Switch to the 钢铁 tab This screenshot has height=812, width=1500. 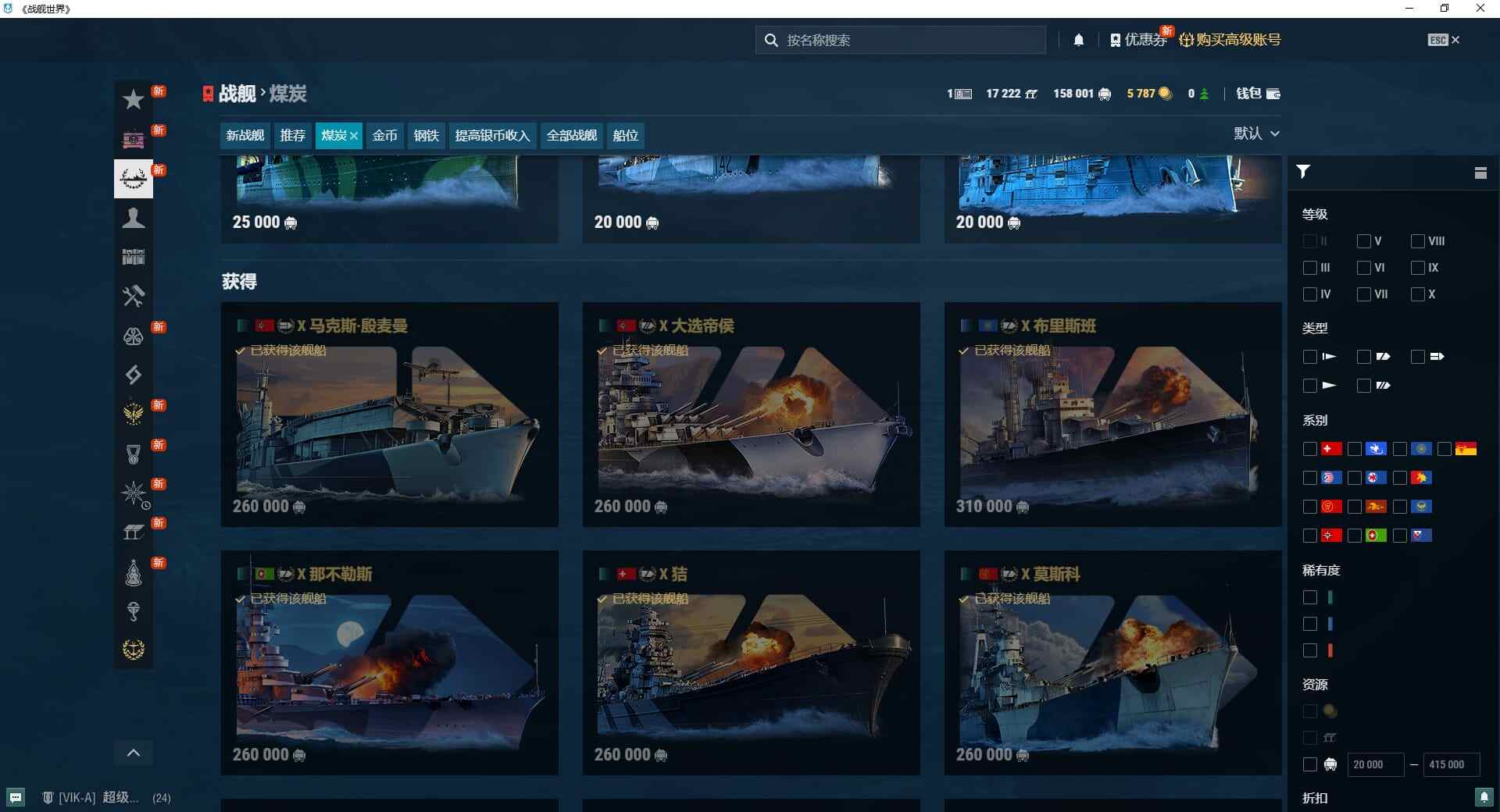pos(426,135)
